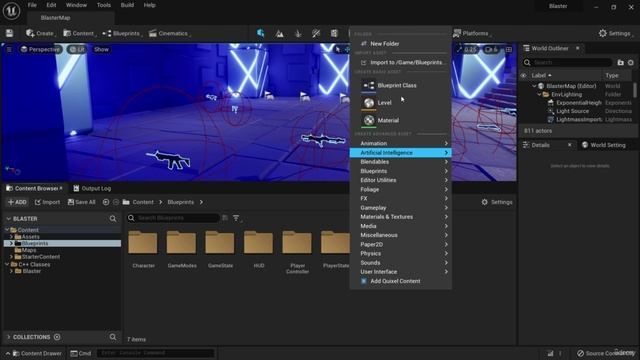The height and width of the screenshot is (360, 640).
Task: Click the search icon beside BLASTER
Action: [x=113, y=219]
